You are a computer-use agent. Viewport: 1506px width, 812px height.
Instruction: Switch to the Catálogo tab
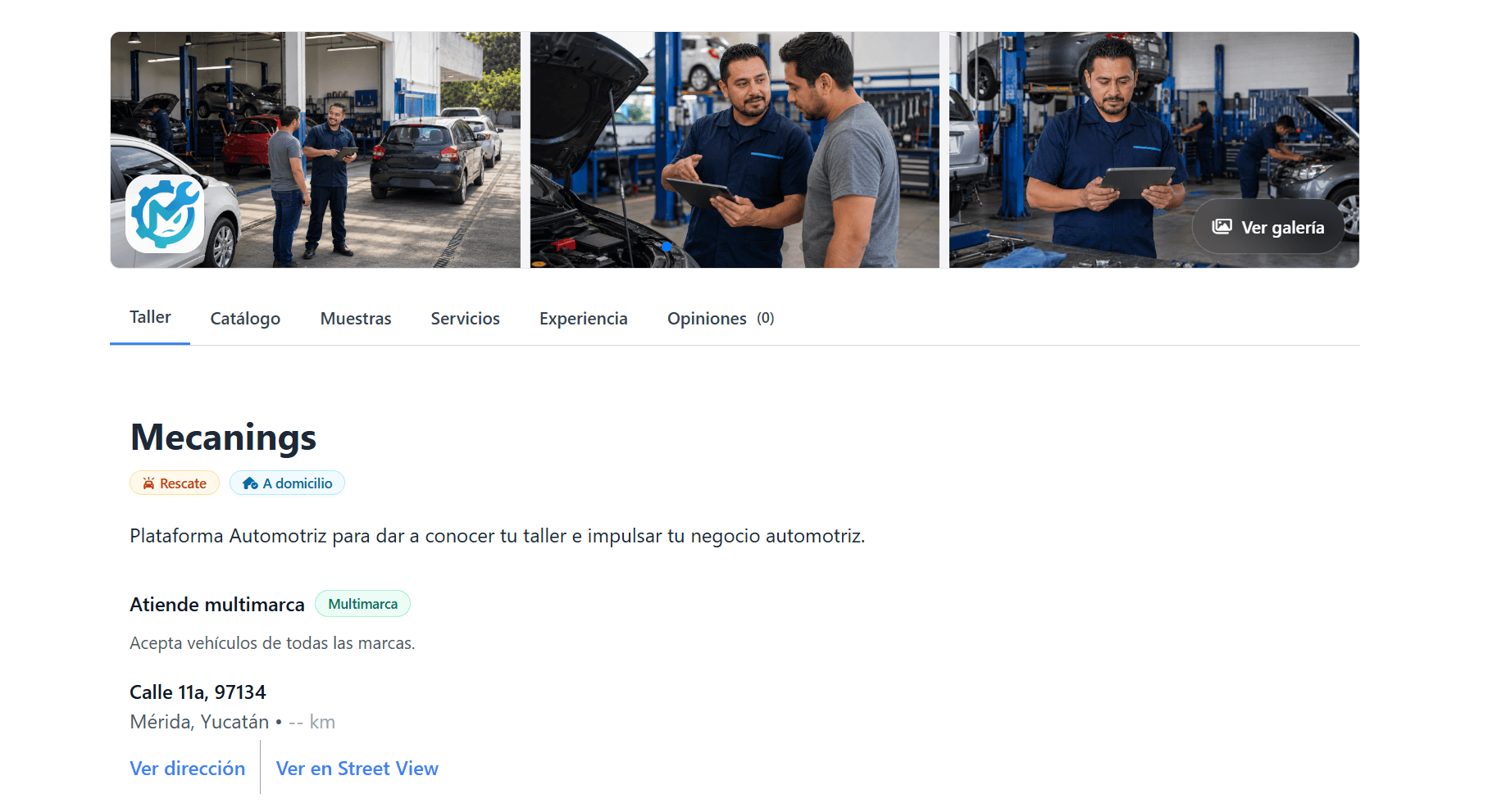[245, 319]
